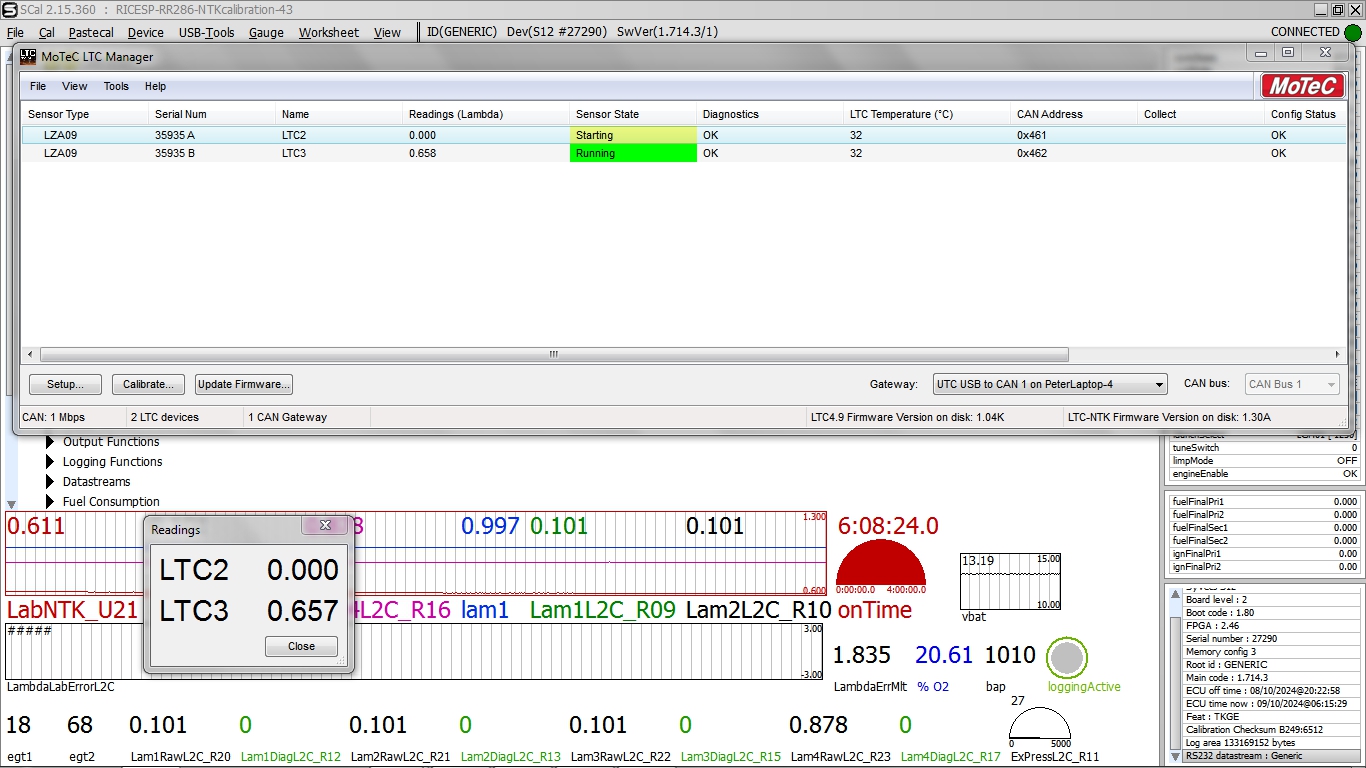Open the Pastecal menu
The image size is (1366, 768).
tap(91, 32)
